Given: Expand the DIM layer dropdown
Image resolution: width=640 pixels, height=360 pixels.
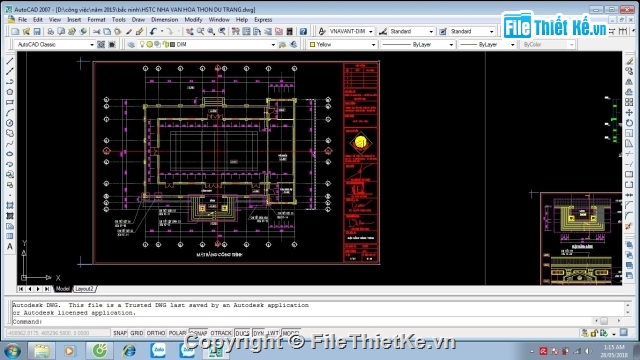Looking at the screenshot, I should (273, 44).
